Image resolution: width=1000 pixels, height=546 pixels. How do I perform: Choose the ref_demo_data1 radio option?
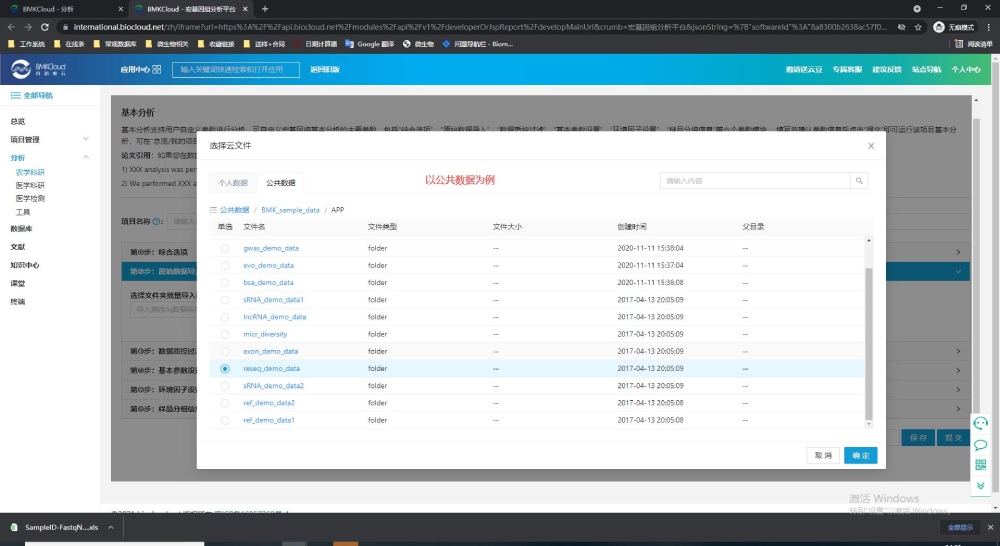[225, 420]
